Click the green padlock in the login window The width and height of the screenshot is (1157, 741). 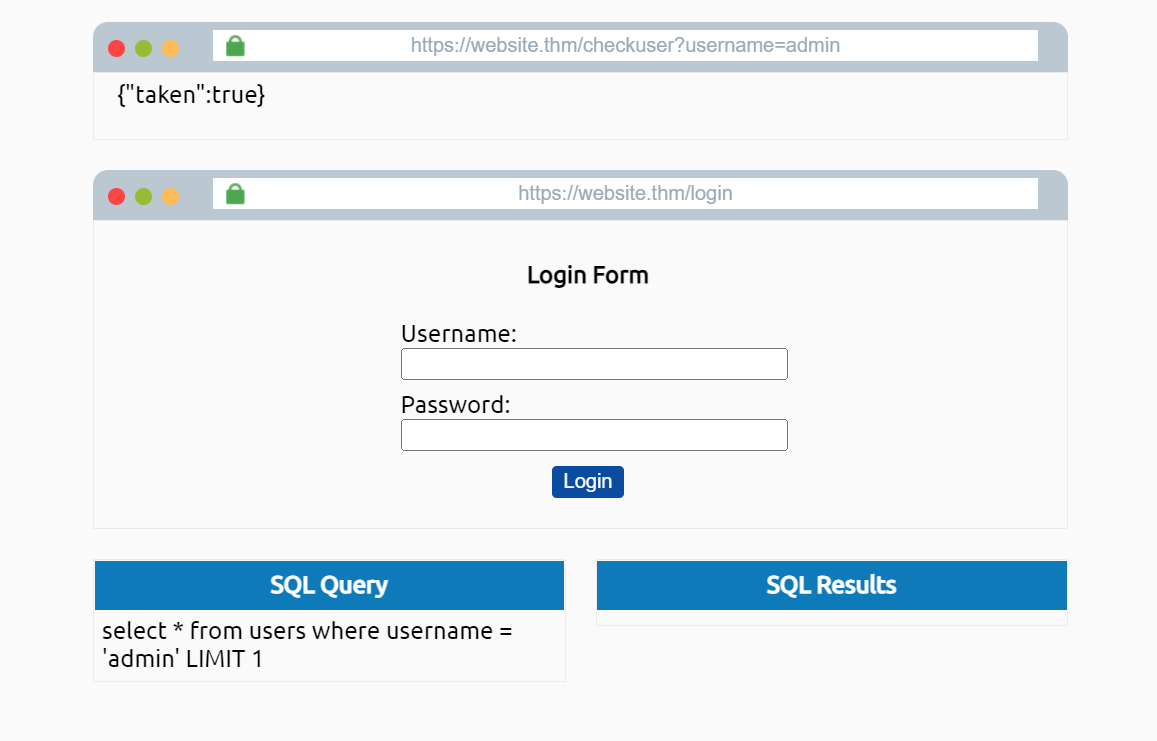click(x=235, y=194)
